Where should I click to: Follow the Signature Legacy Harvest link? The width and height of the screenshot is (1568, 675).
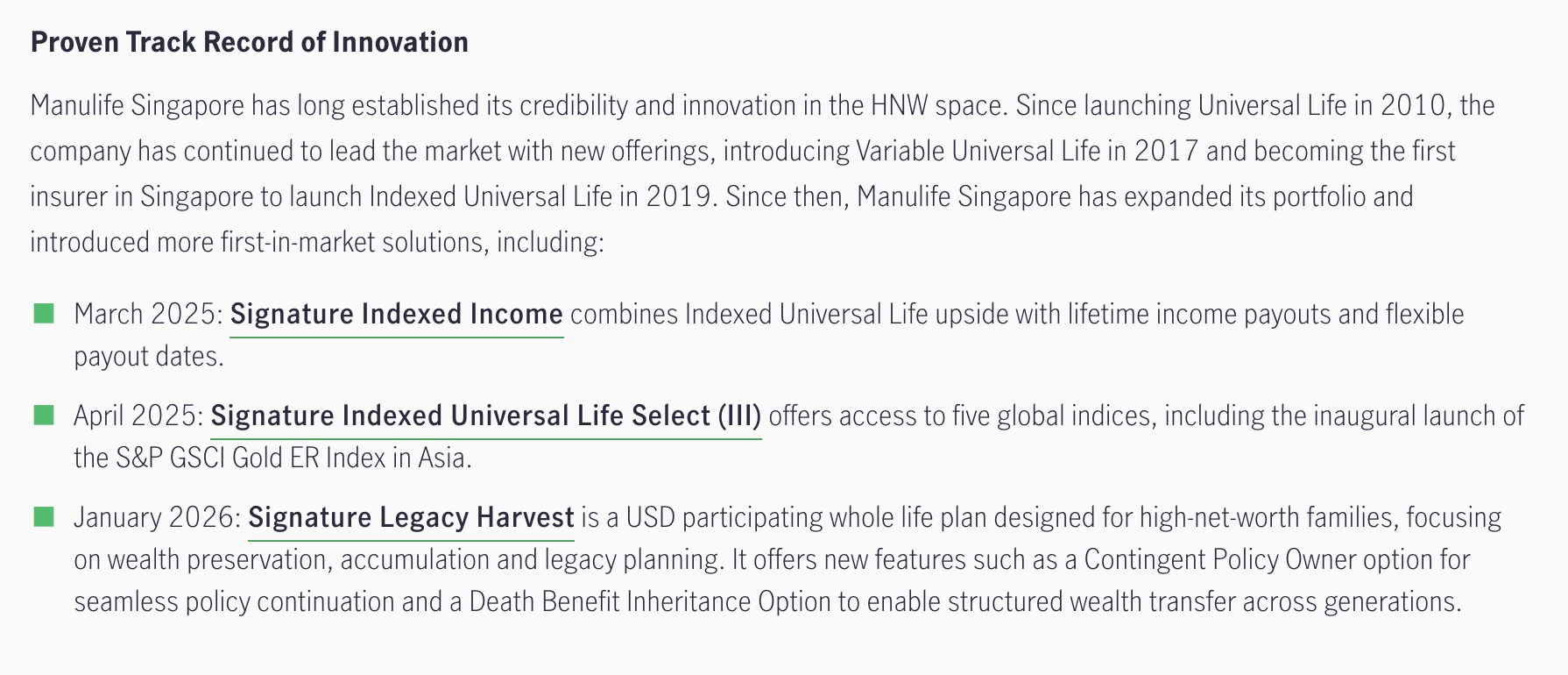(411, 517)
